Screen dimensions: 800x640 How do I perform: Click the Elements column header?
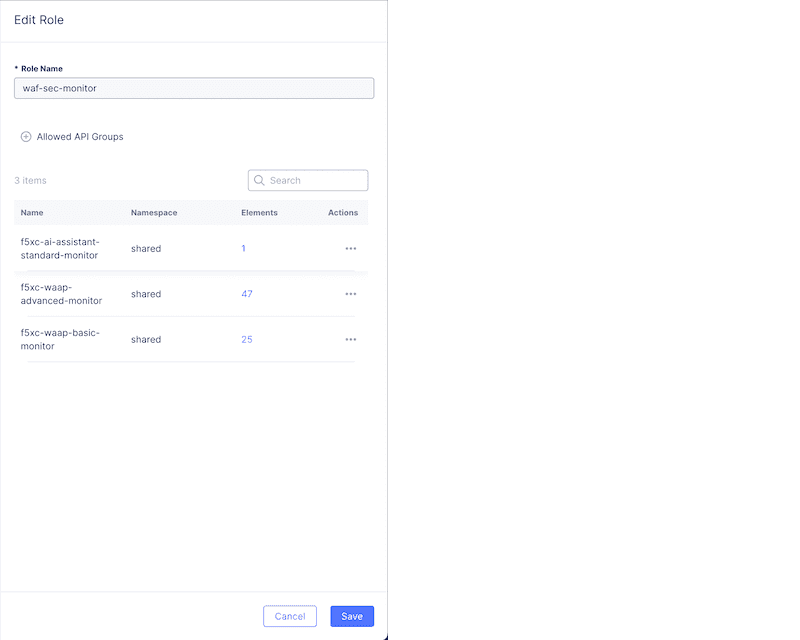tap(259, 213)
